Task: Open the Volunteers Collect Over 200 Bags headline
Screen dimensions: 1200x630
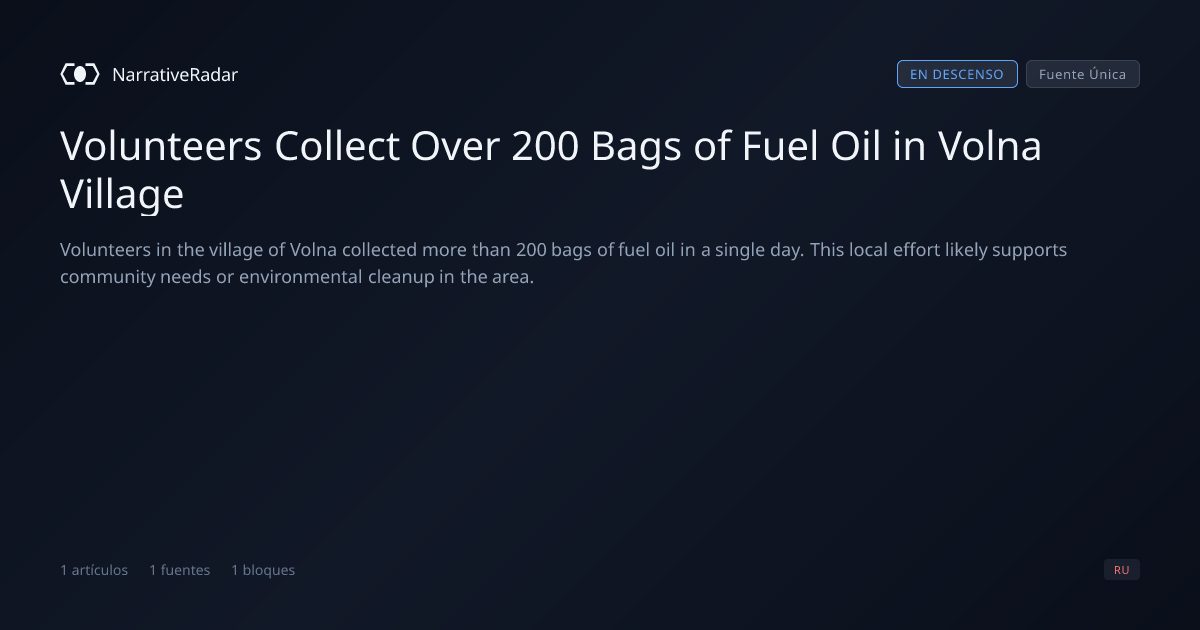Action: click(551, 170)
